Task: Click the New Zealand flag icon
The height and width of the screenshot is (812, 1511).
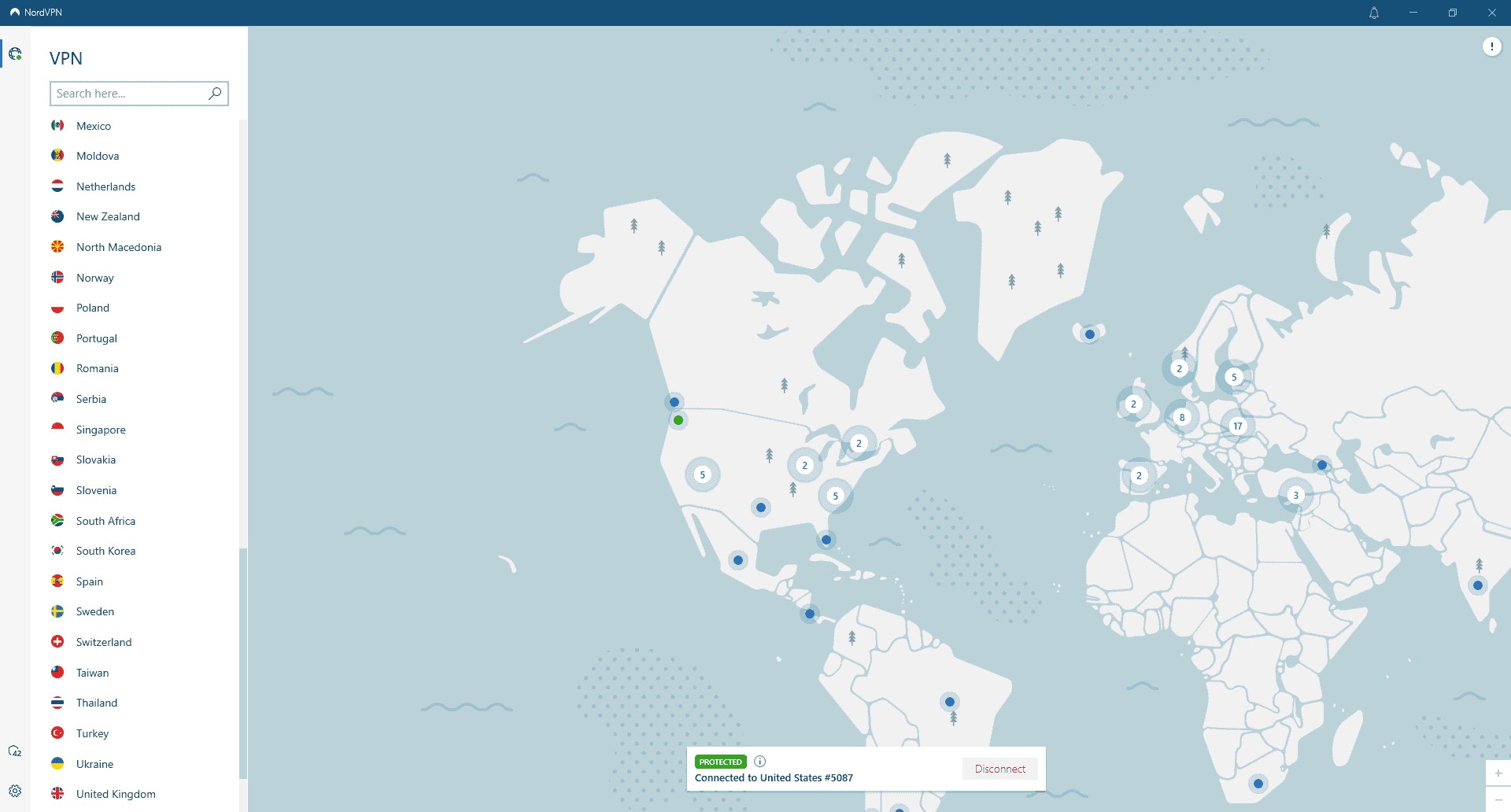Action: tap(57, 216)
